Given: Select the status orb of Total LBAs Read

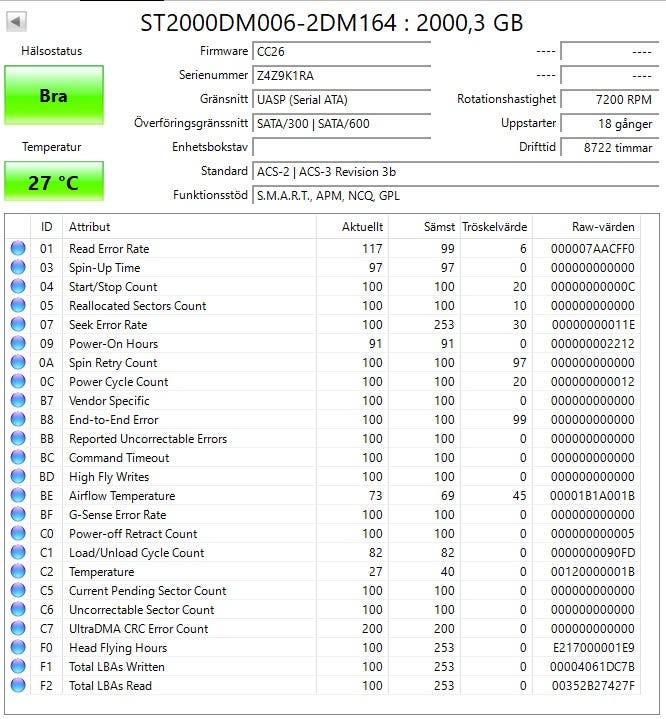Looking at the screenshot, I should click(18, 686).
